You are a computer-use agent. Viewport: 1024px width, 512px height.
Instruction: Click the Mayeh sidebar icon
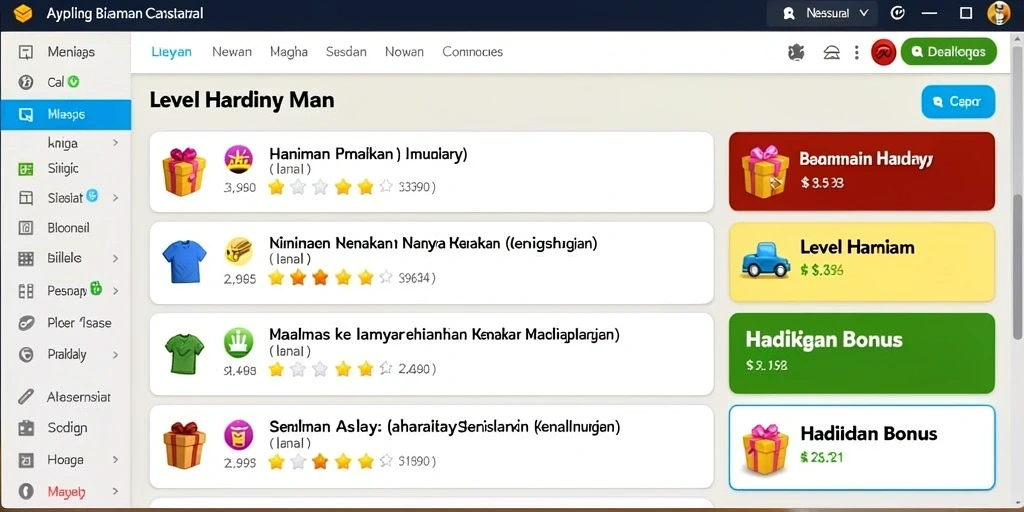pyautogui.click(x=25, y=491)
